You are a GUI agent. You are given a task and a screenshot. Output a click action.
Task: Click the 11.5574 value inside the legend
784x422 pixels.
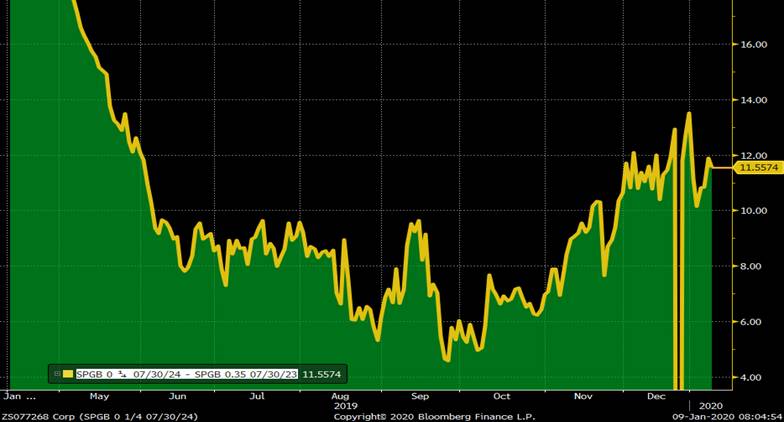tap(323, 373)
